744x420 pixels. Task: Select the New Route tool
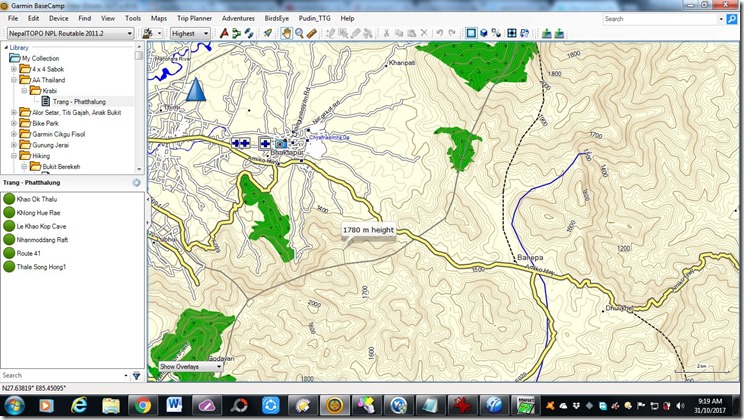236,33
